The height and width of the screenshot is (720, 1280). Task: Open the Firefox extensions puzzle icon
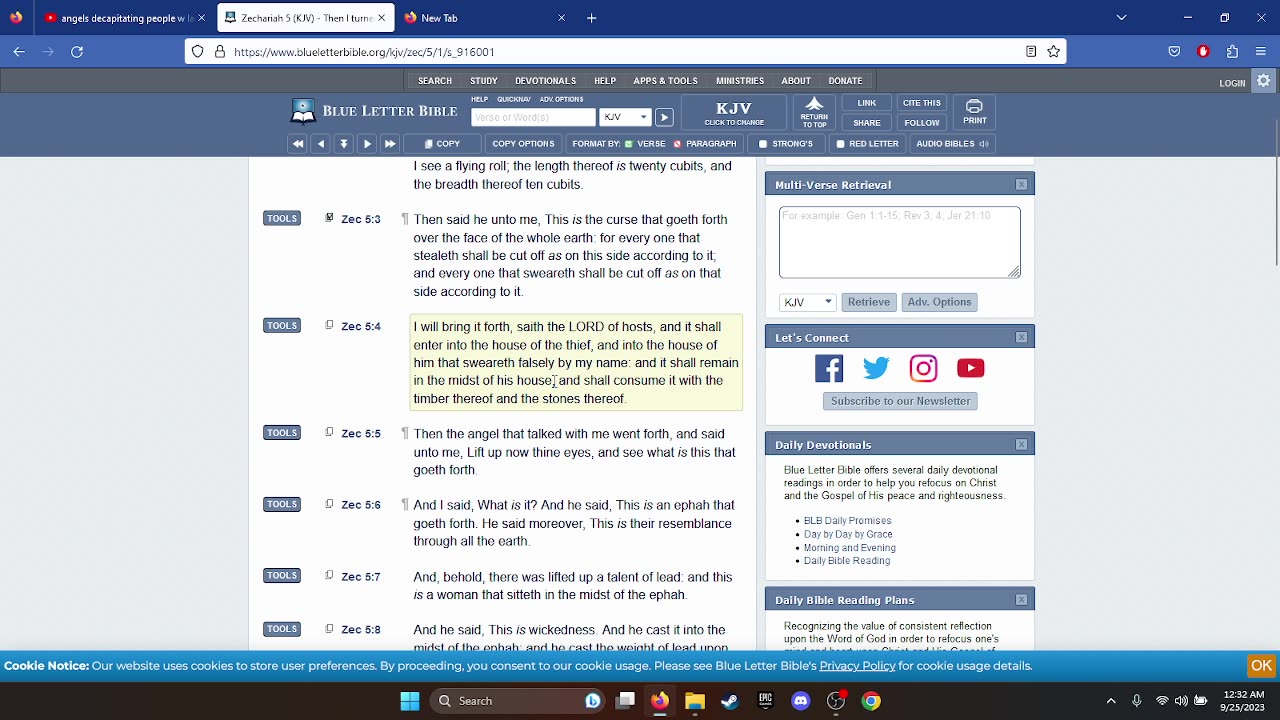pos(1232,52)
